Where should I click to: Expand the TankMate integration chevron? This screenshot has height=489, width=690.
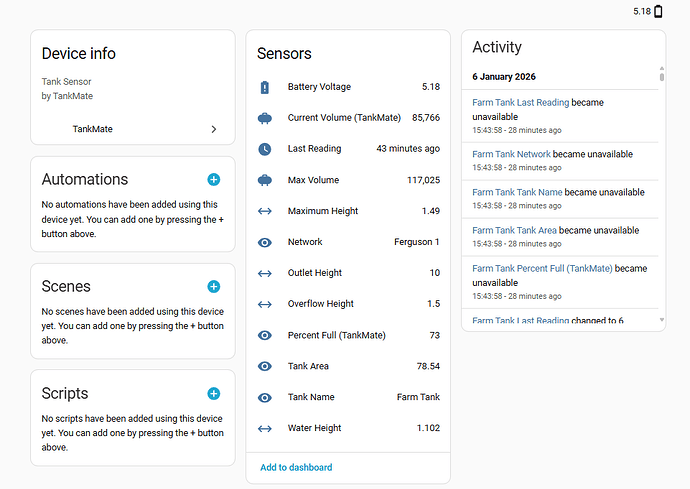(214, 129)
